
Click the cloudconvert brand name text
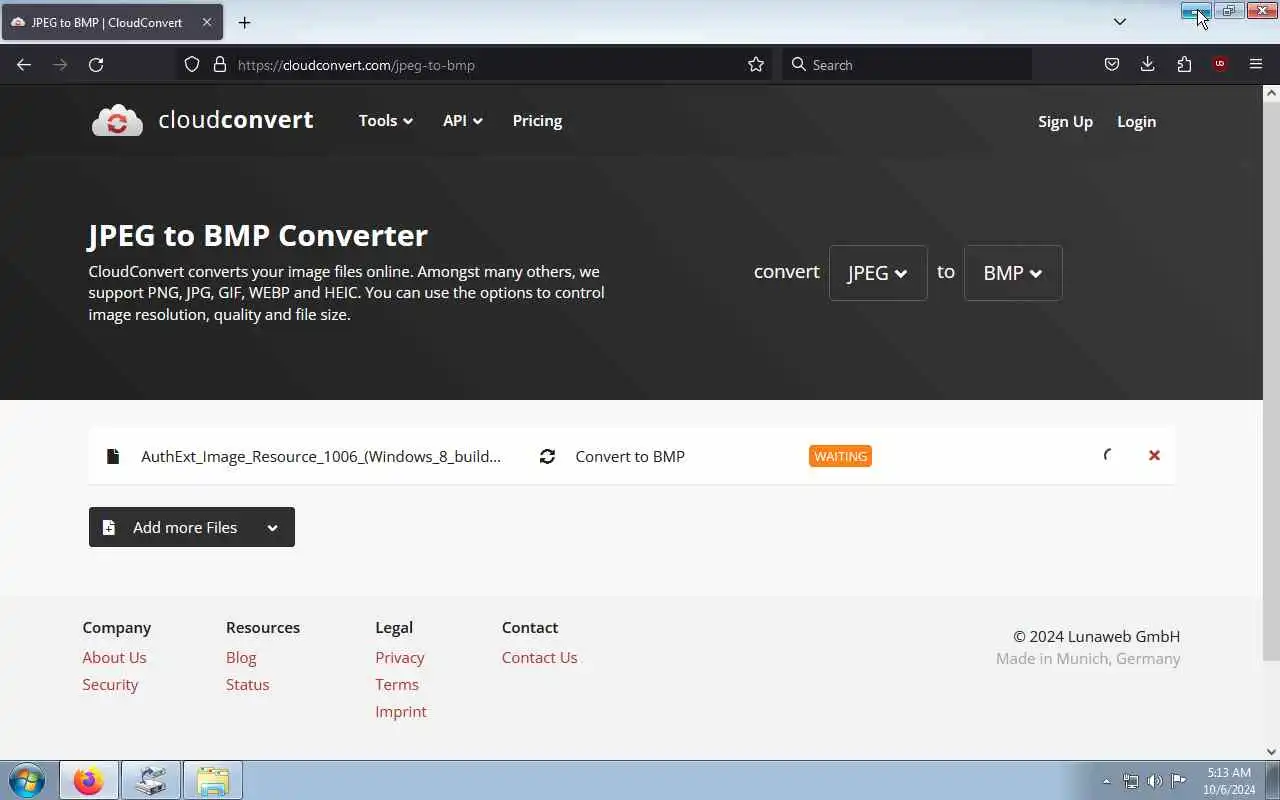pyautogui.click(x=236, y=120)
